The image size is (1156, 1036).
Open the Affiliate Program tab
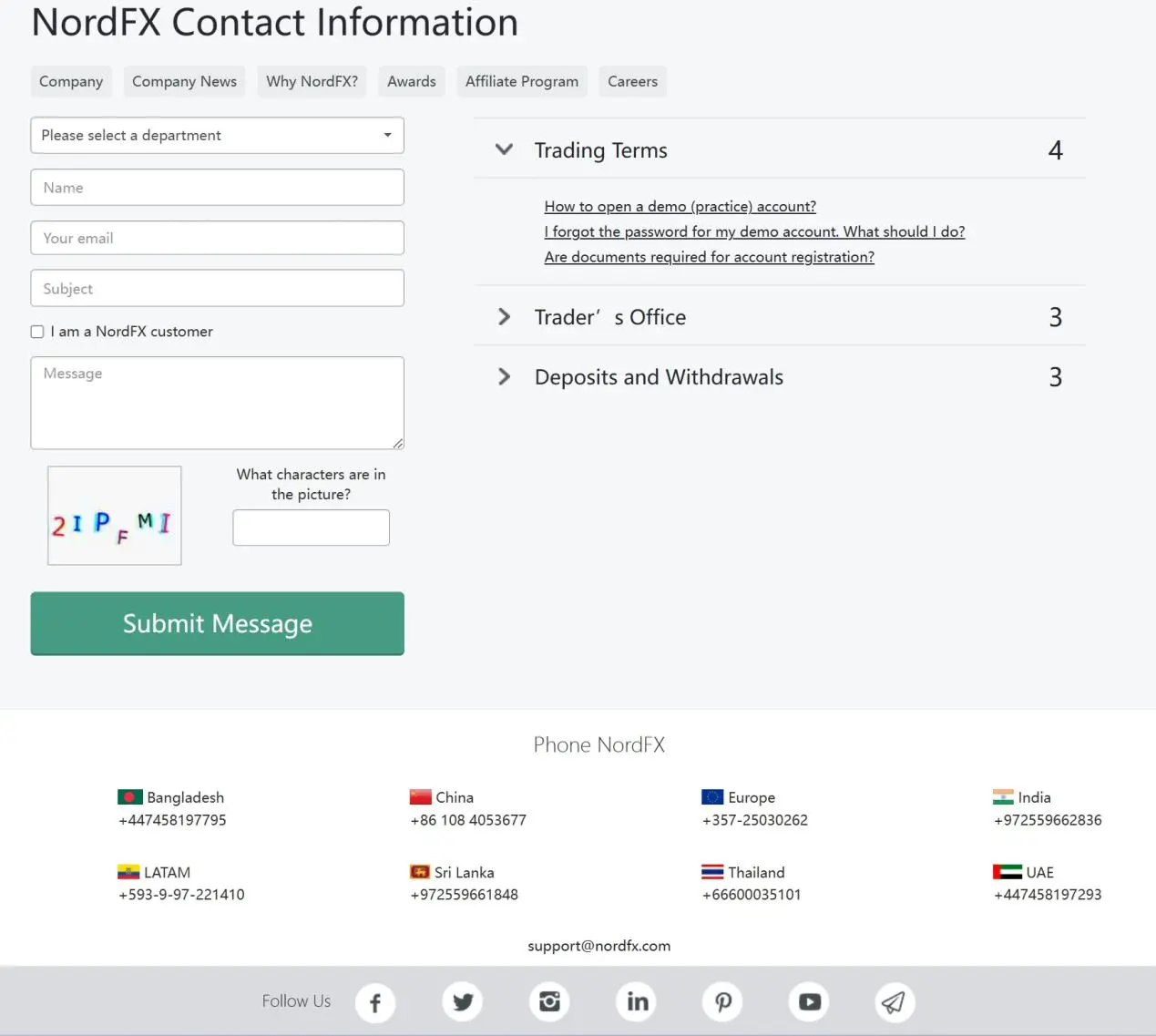coord(522,81)
